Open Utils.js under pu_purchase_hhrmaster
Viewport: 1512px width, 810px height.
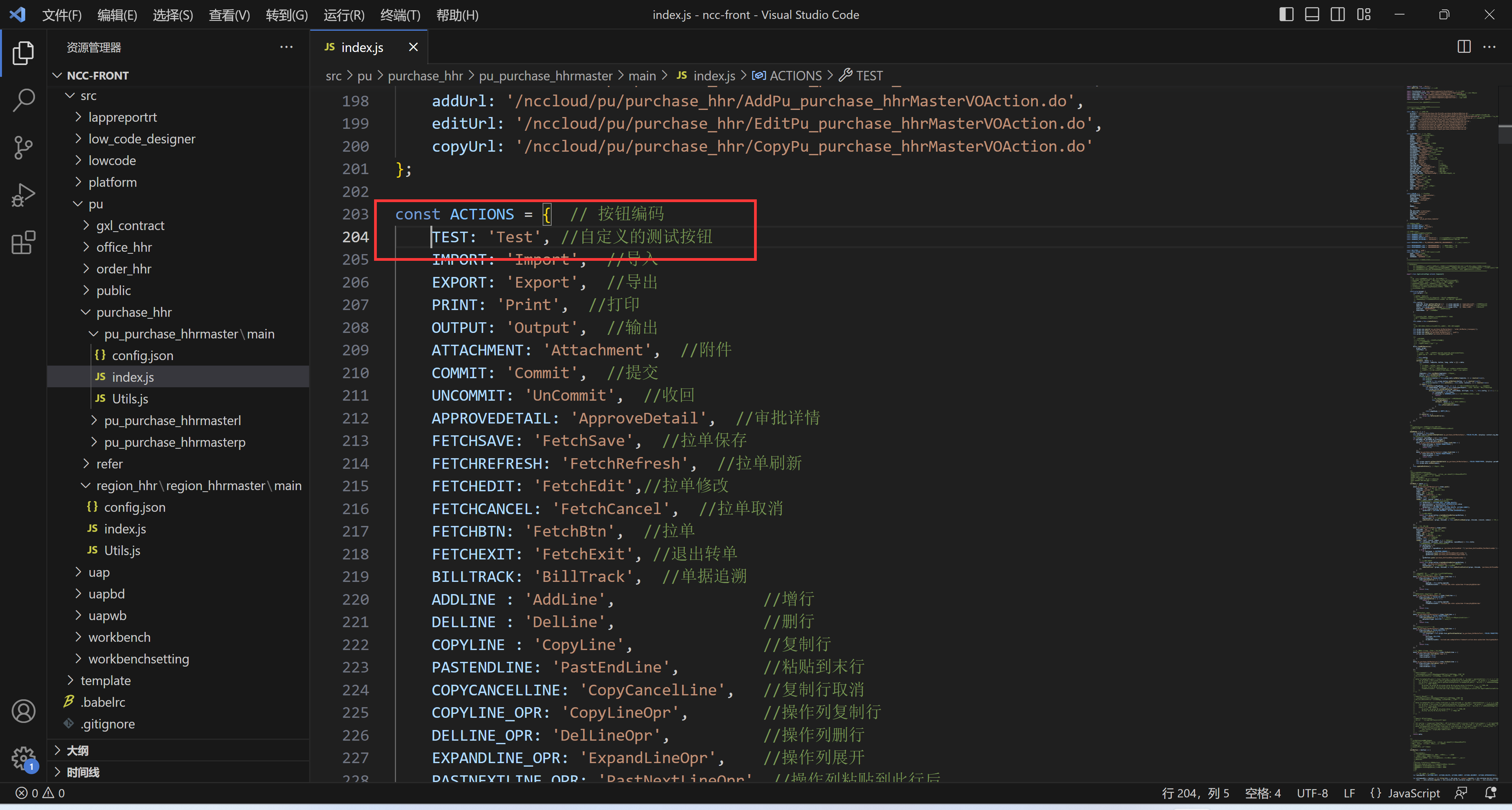coord(130,399)
